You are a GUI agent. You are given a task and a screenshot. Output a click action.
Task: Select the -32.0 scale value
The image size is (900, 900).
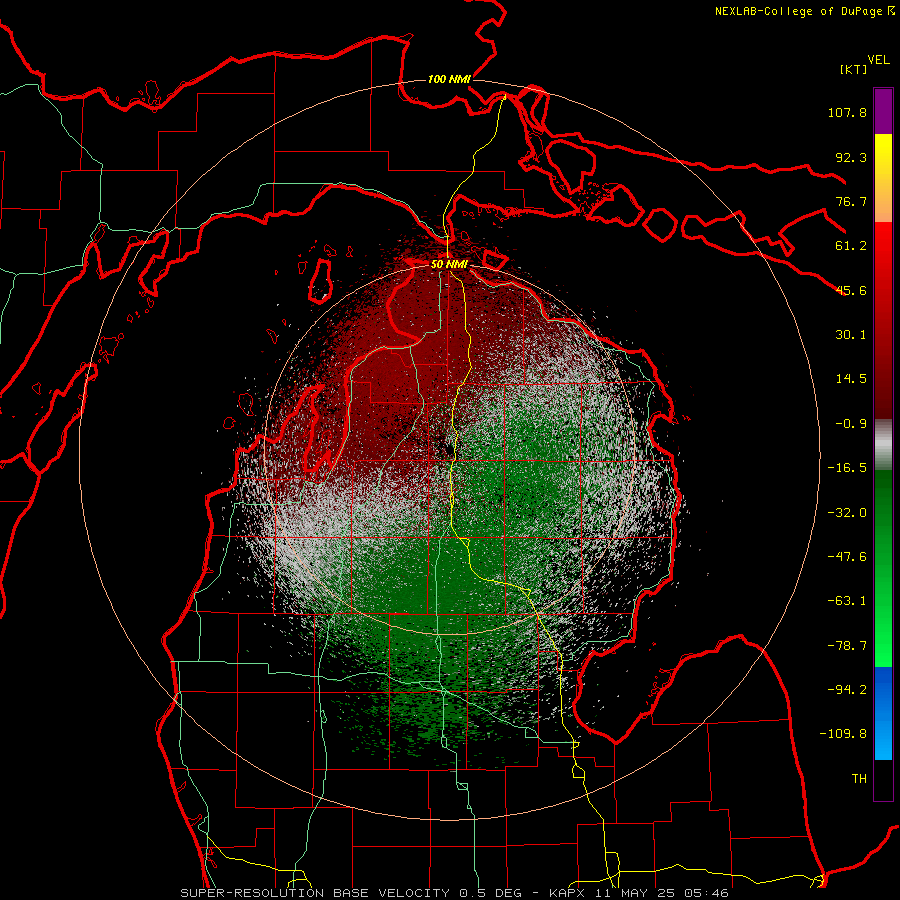[x=847, y=513]
